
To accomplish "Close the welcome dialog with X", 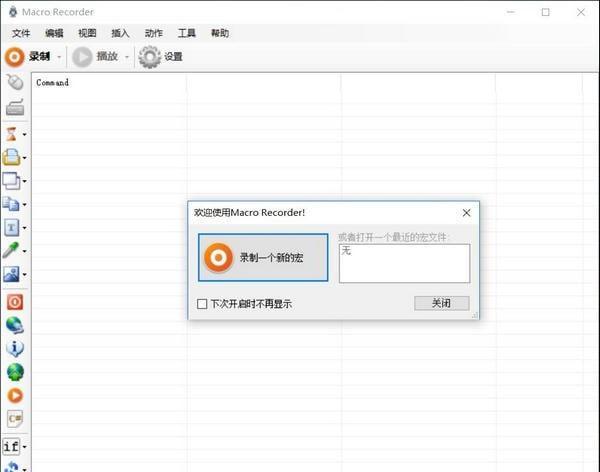I will click(x=466, y=213).
